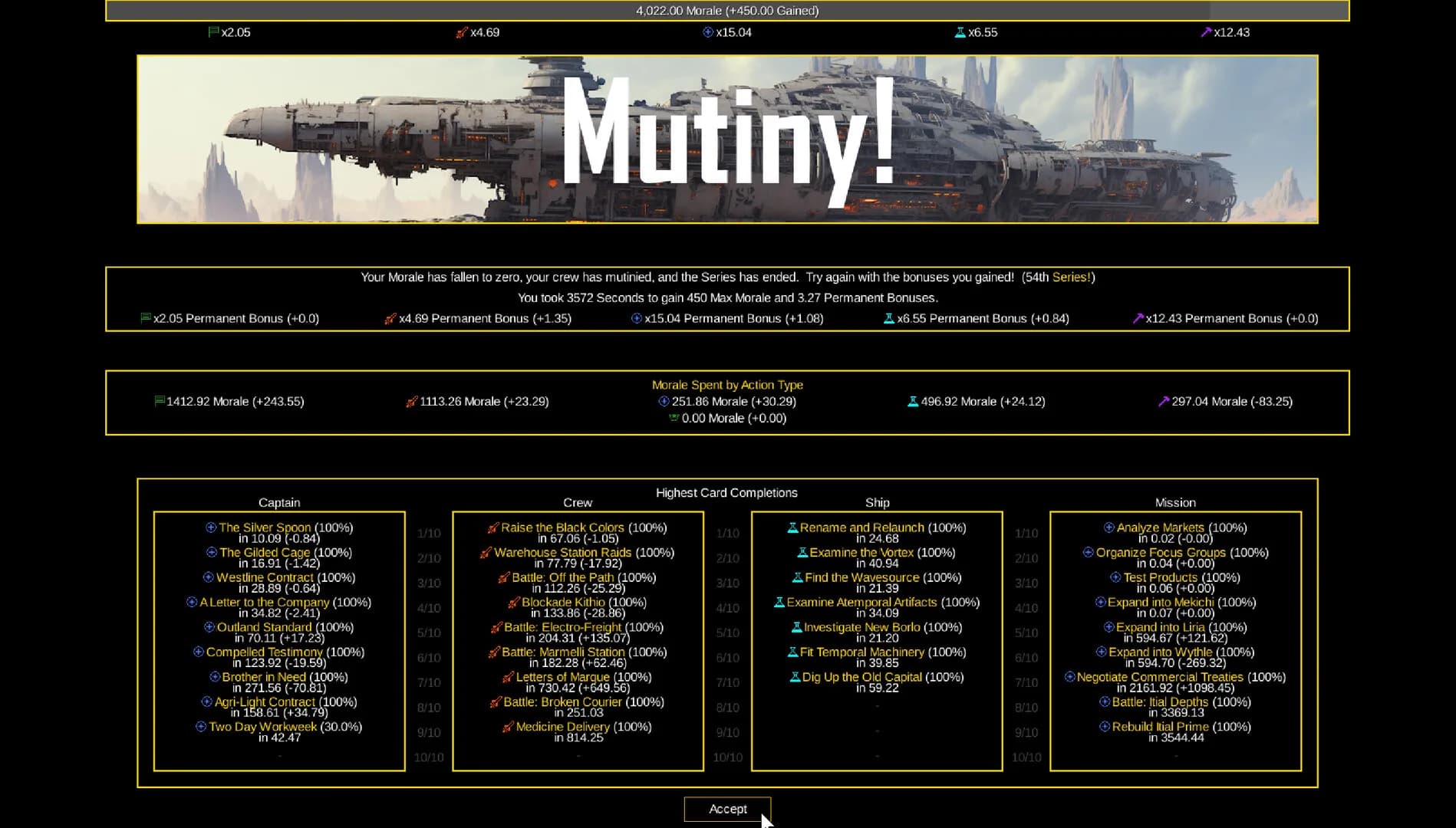Screen dimensions: 1456x828
Task: Click the Morale progress bar at top
Action: pos(727,11)
